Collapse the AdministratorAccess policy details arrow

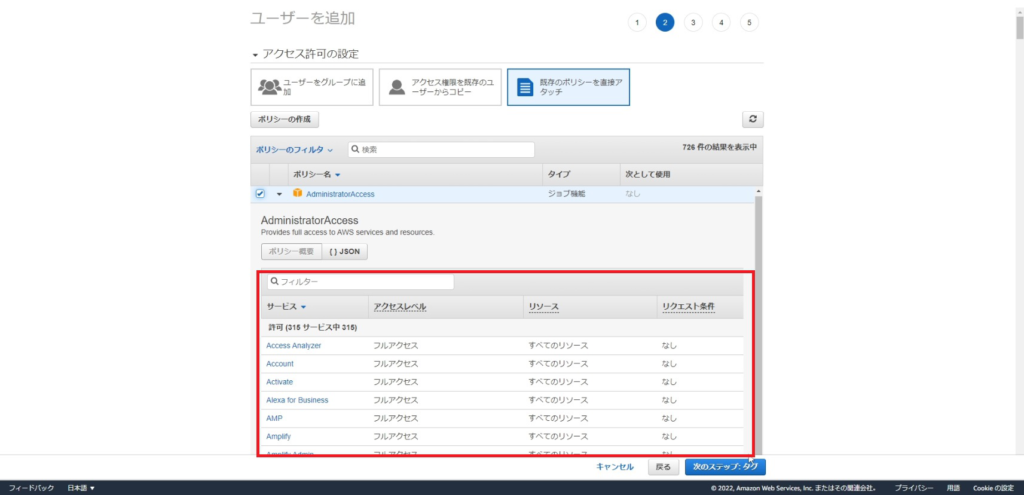(x=279, y=194)
